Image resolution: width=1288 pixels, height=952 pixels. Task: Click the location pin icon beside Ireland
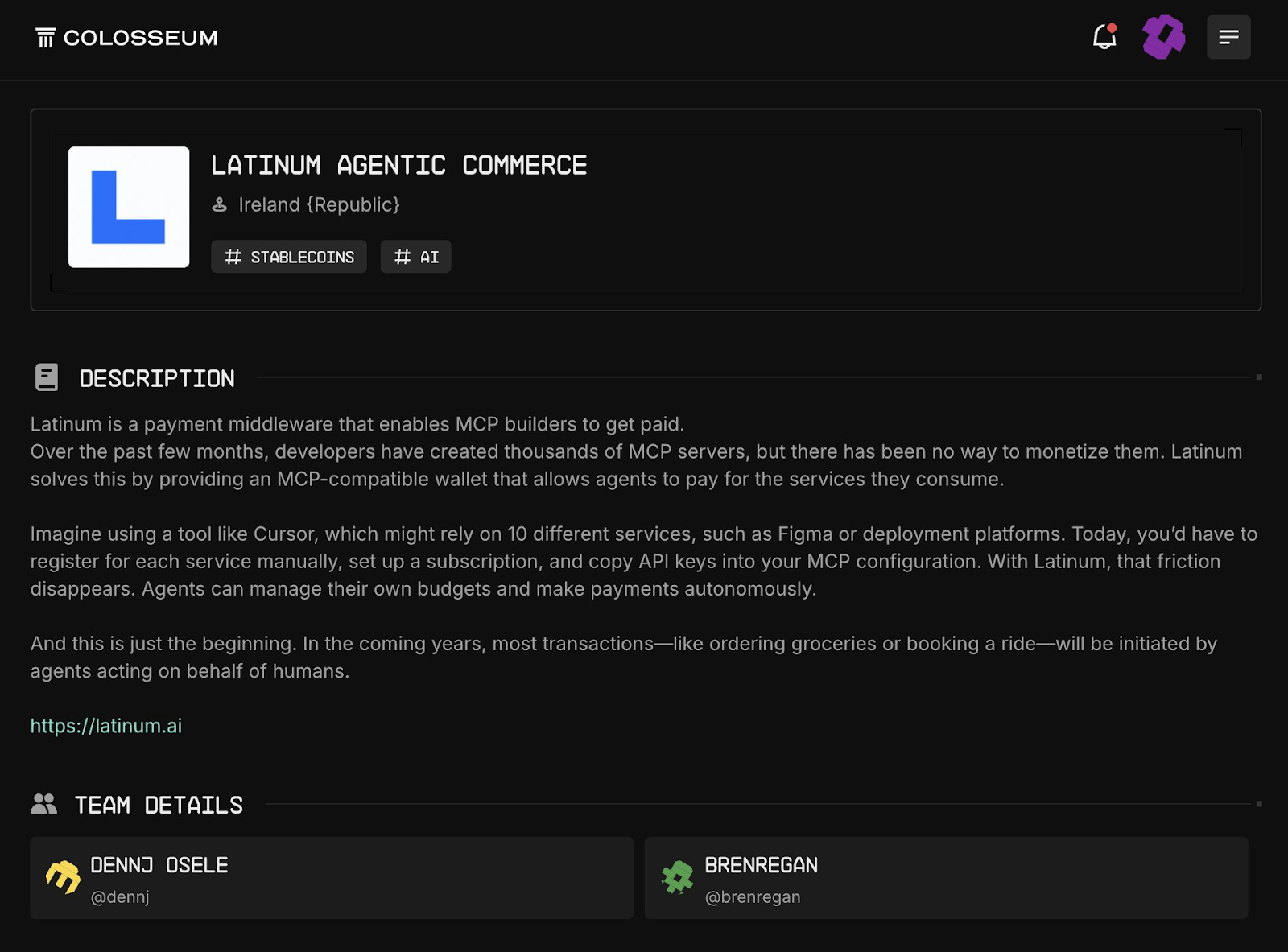(220, 204)
